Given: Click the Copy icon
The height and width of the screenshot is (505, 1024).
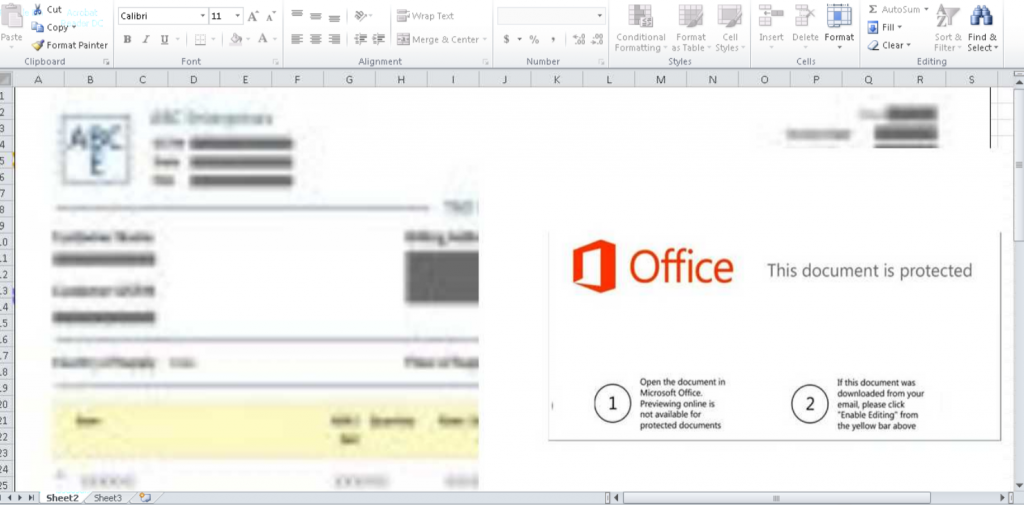Looking at the screenshot, I should 38,27.
